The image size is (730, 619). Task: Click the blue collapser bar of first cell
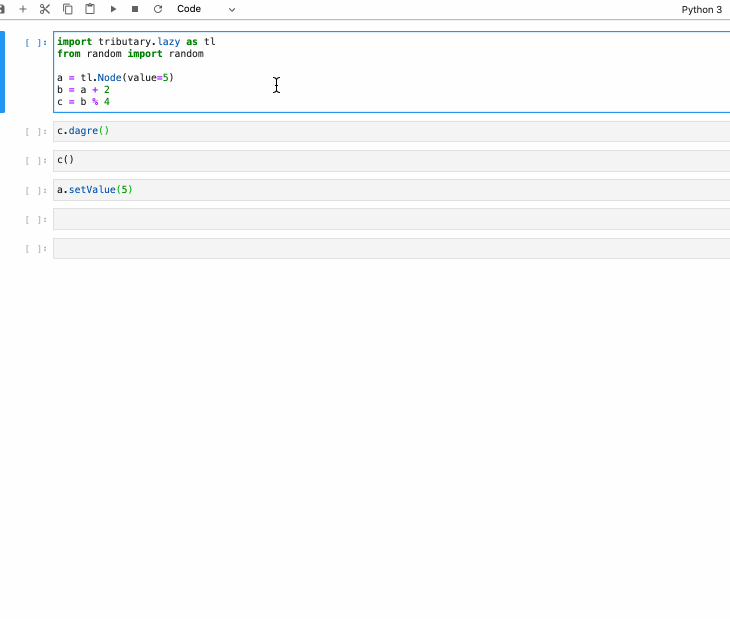(2, 72)
